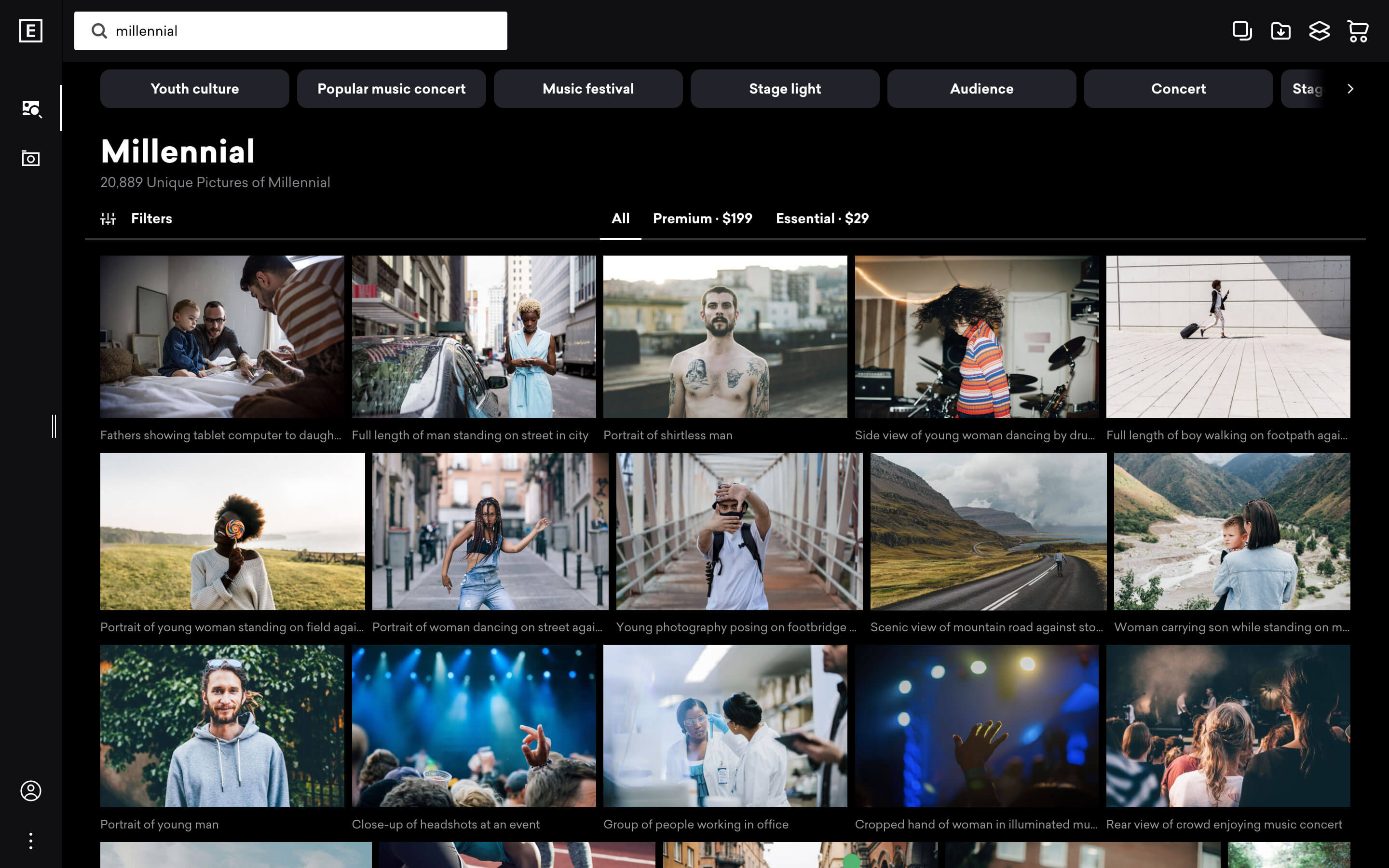Click the Filters label to expand options
Image resolution: width=1389 pixels, height=868 pixels.
(152, 218)
